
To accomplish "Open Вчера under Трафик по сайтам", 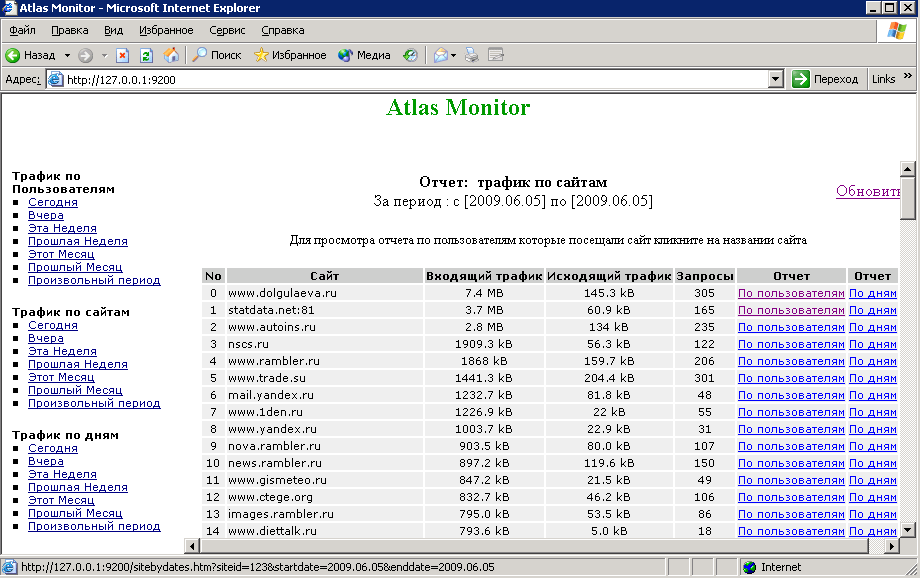I will (x=46, y=338).
